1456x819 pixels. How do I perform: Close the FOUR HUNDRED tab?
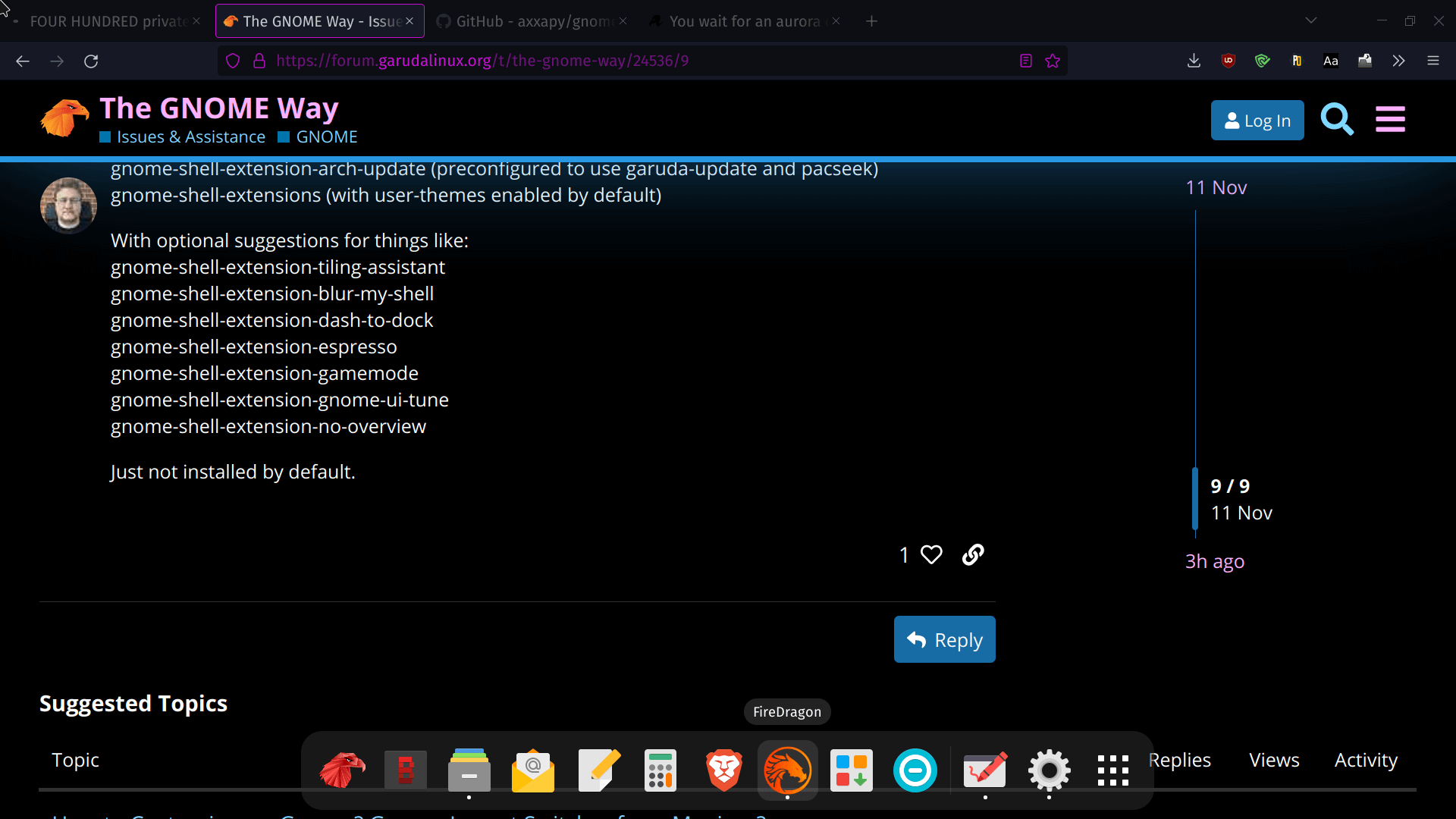click(196, 21)
